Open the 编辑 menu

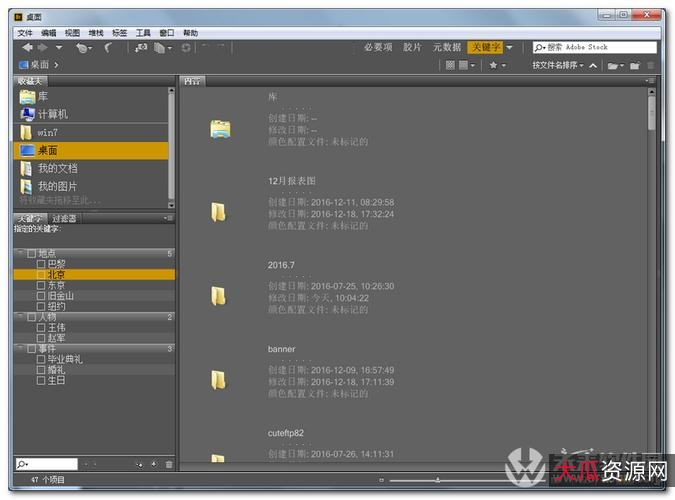click(49, 33)
